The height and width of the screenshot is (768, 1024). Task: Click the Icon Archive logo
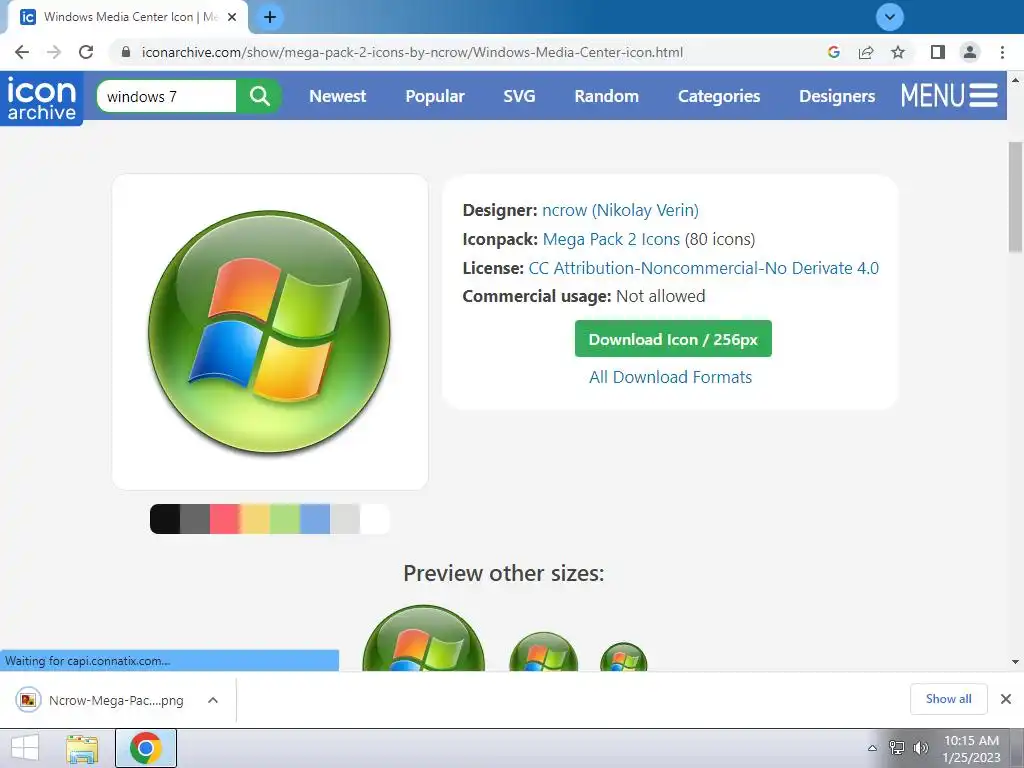point(42,98)
